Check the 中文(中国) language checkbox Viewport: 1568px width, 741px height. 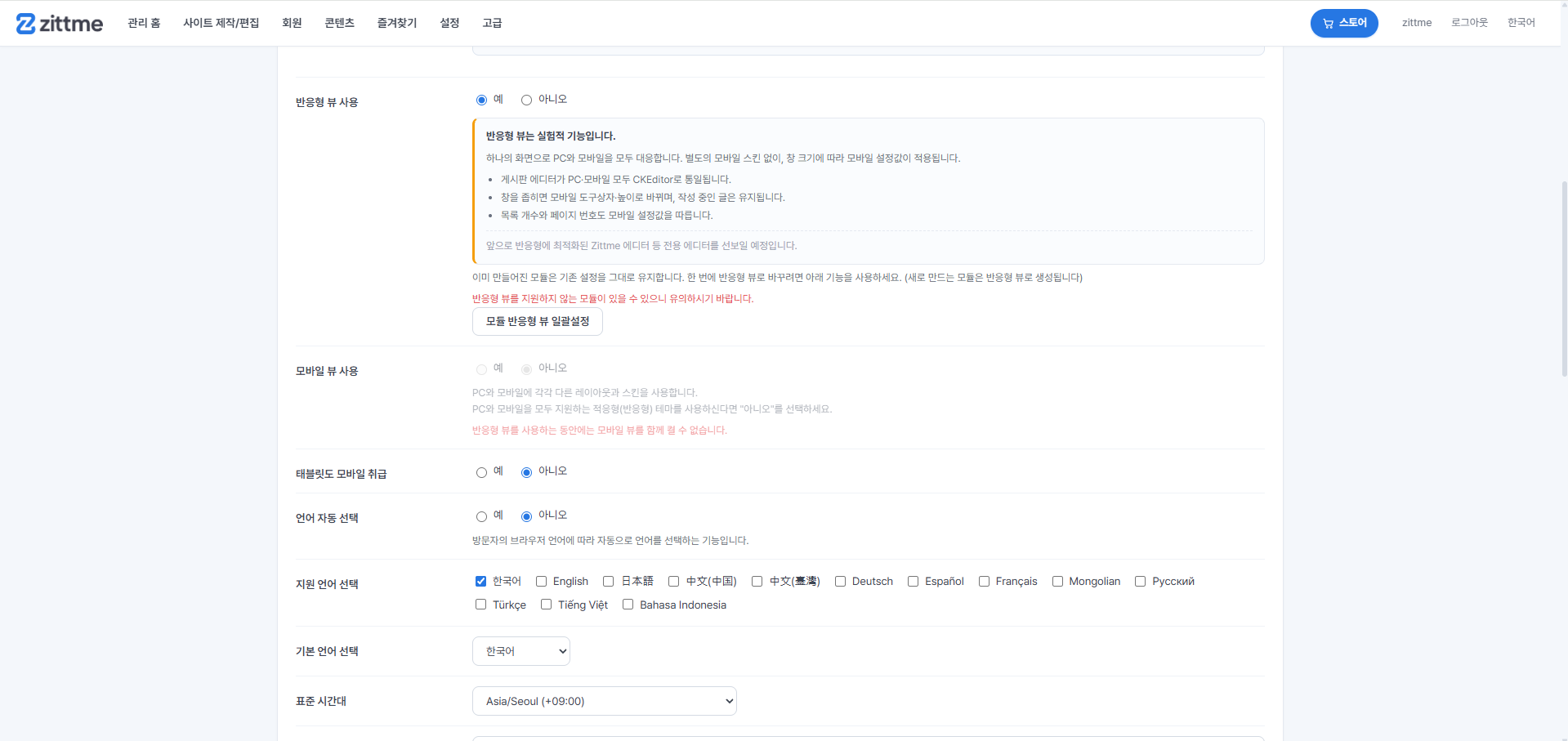point(673,581)
